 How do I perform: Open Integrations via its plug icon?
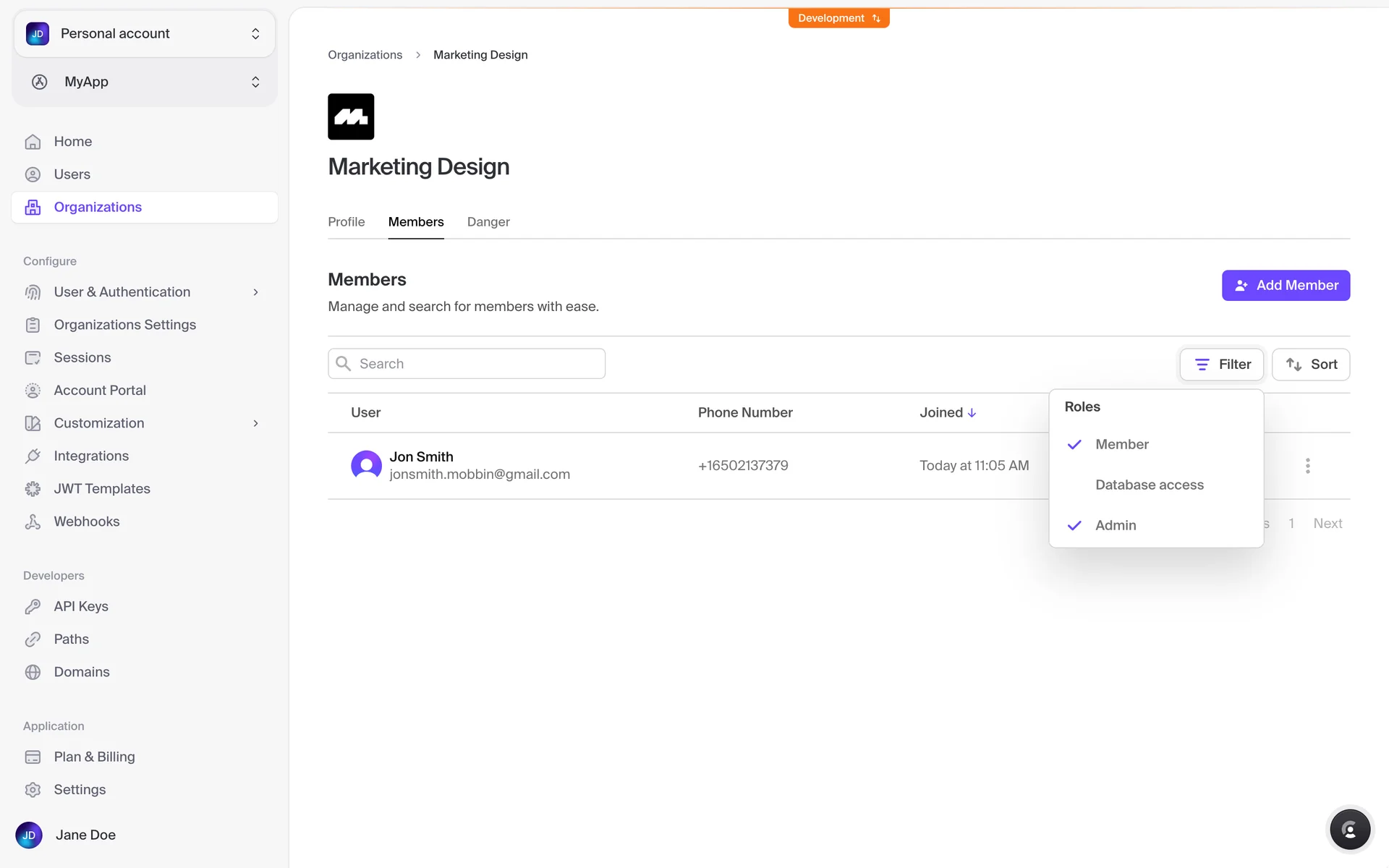[x=33, y=456]
